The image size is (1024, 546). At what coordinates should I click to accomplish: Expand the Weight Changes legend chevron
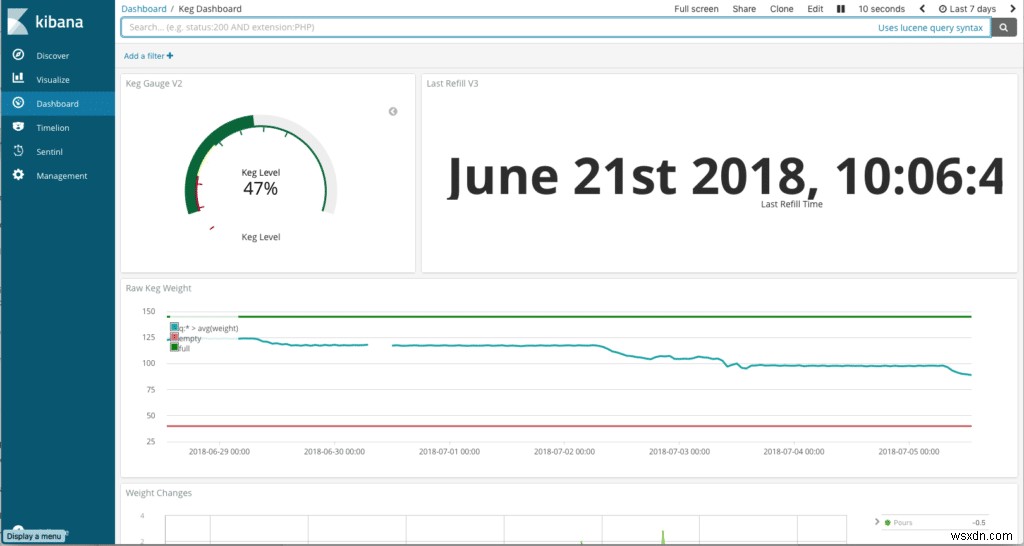(877, 522)
